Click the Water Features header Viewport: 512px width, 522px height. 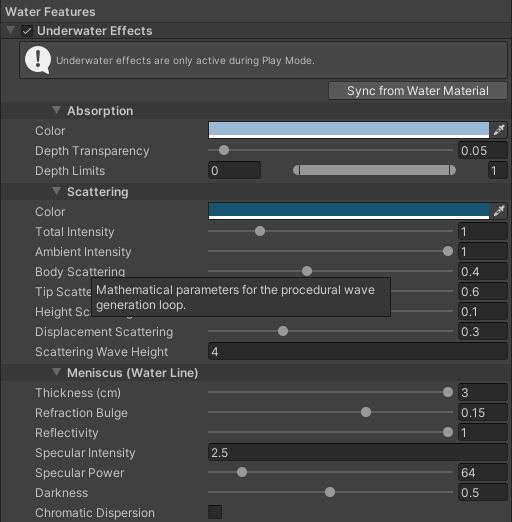(50, 12)
